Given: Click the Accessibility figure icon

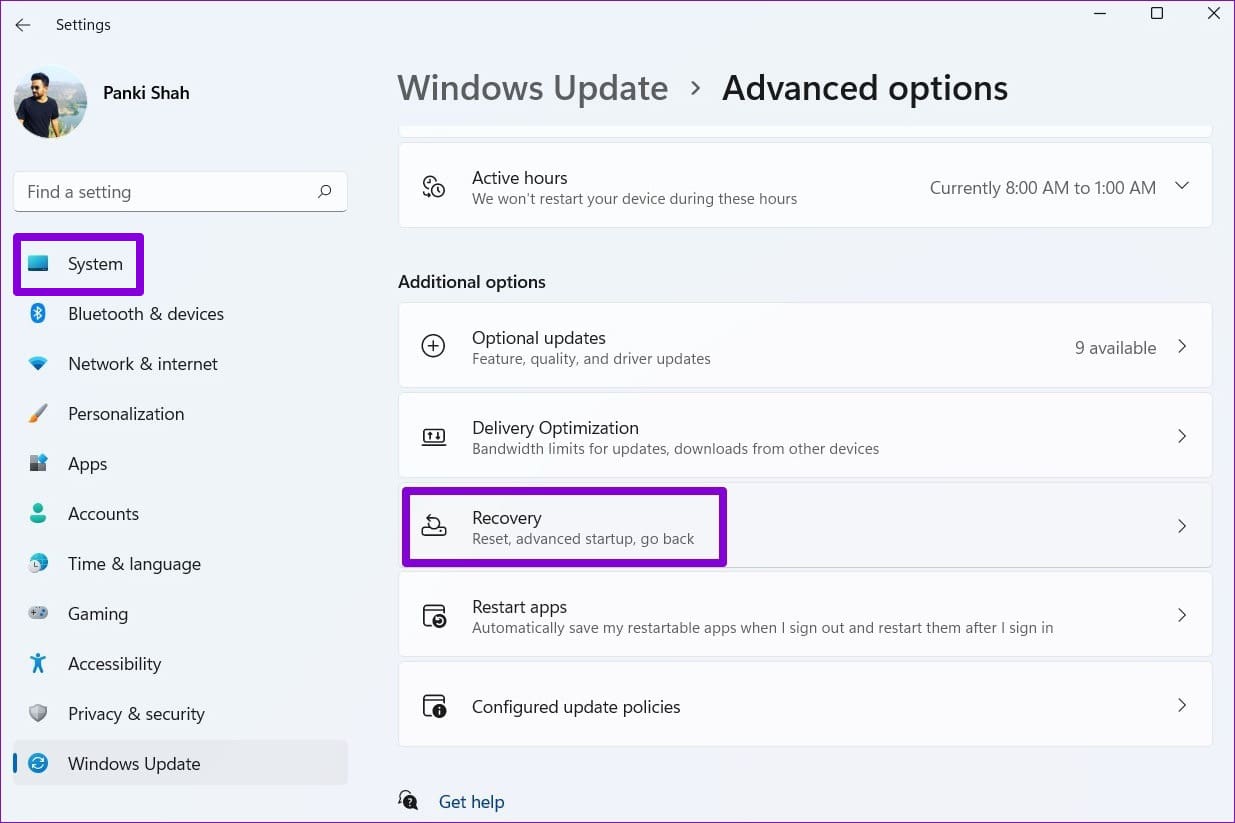Looking at the screenshot, I should tap(38, 664).
